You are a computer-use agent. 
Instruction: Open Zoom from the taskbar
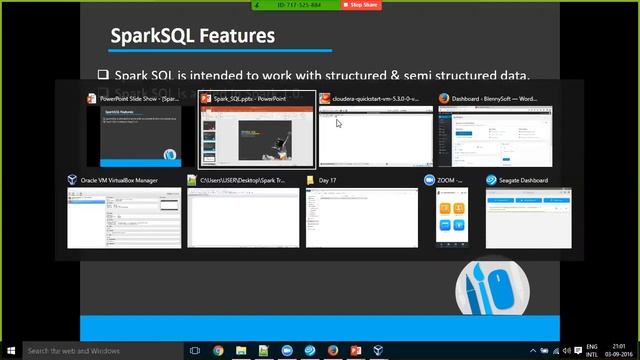[287, 351]
